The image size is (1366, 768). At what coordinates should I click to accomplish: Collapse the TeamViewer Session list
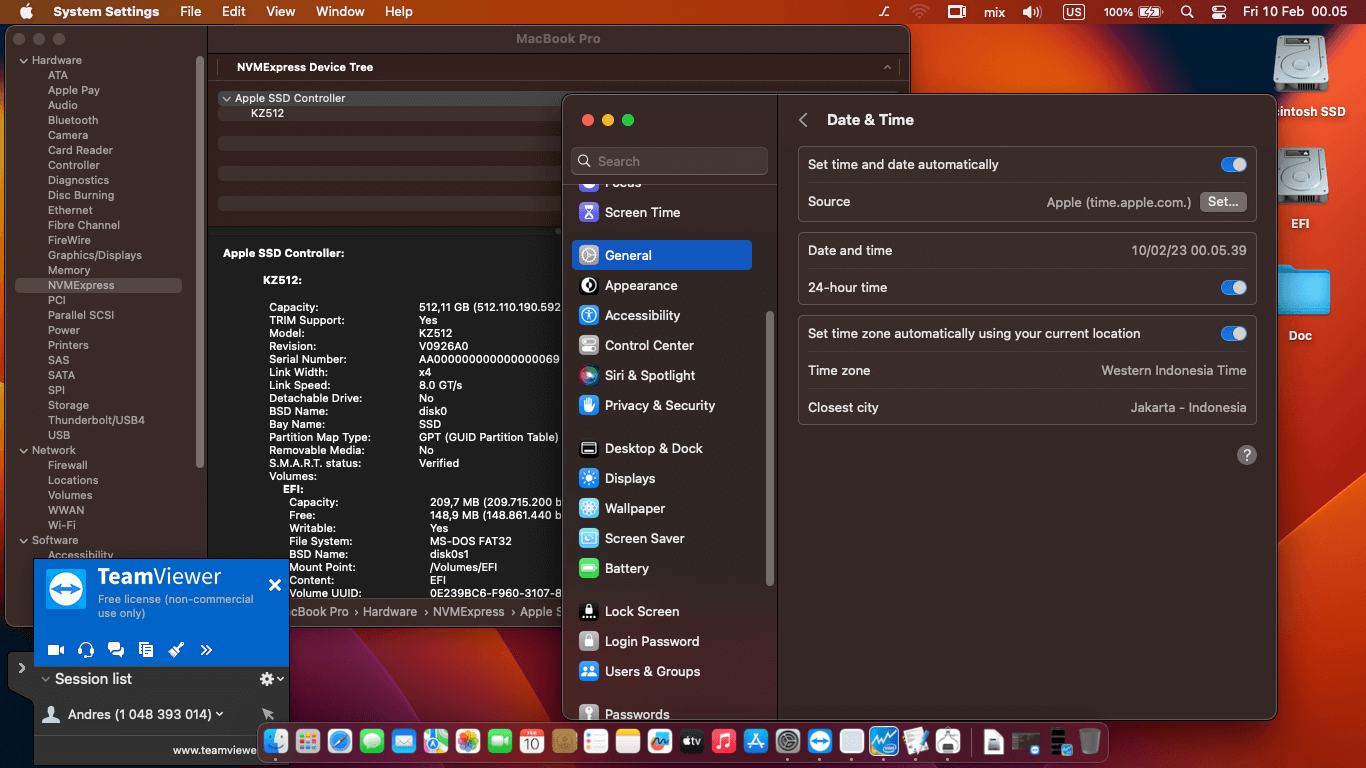point(46,679)
